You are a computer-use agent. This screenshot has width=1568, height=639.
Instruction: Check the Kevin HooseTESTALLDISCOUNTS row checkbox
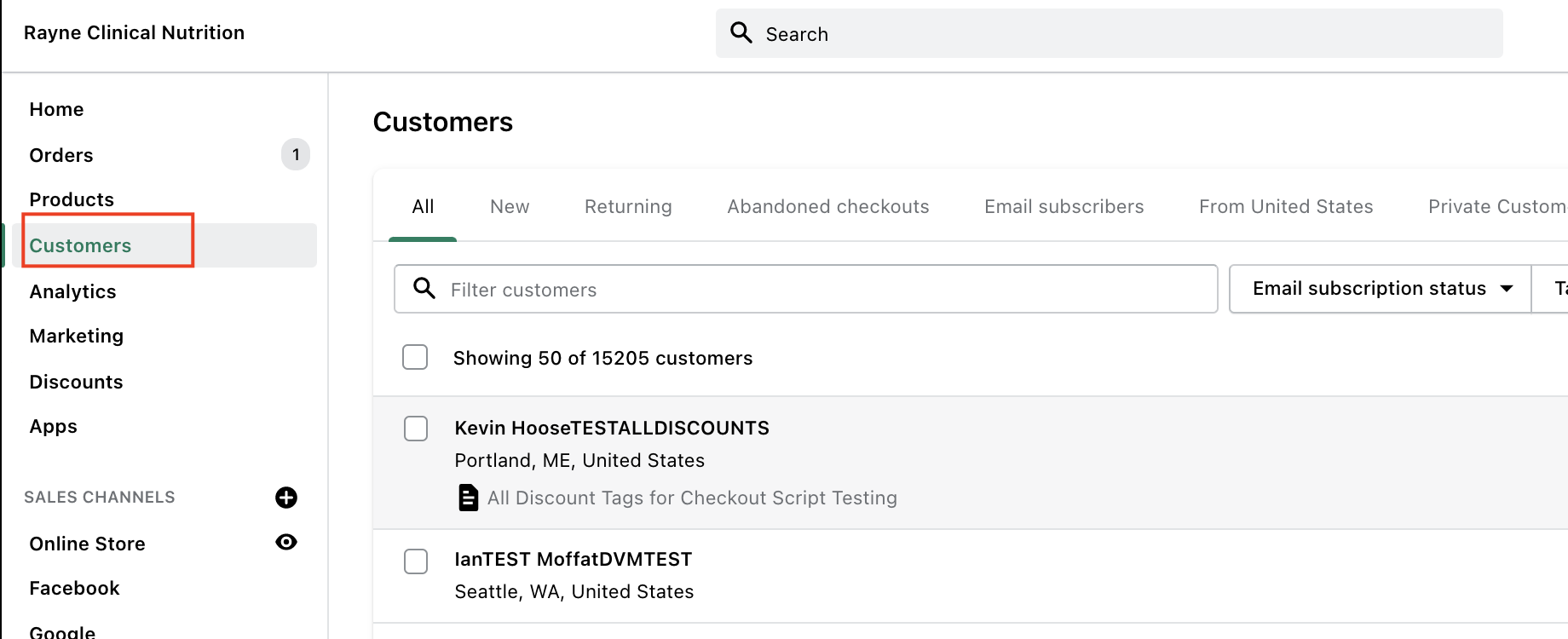pyautogui.click(x=416, y=429)
